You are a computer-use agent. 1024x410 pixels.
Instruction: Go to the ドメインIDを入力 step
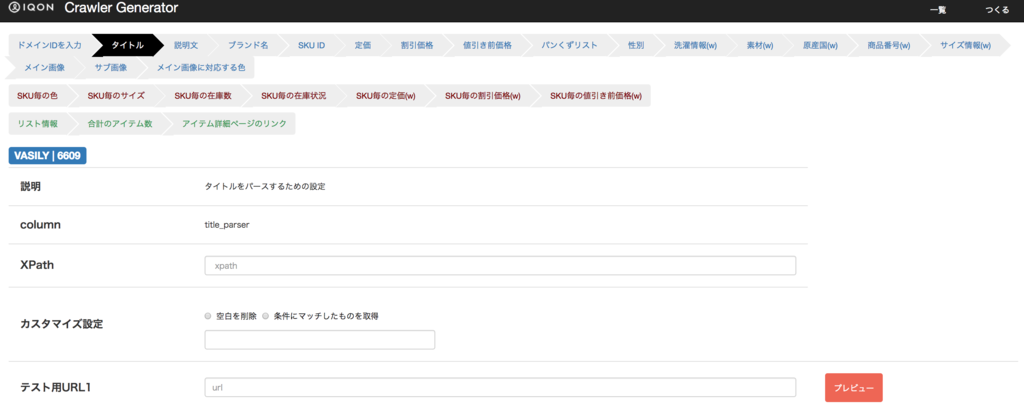[x=50, y=46]
